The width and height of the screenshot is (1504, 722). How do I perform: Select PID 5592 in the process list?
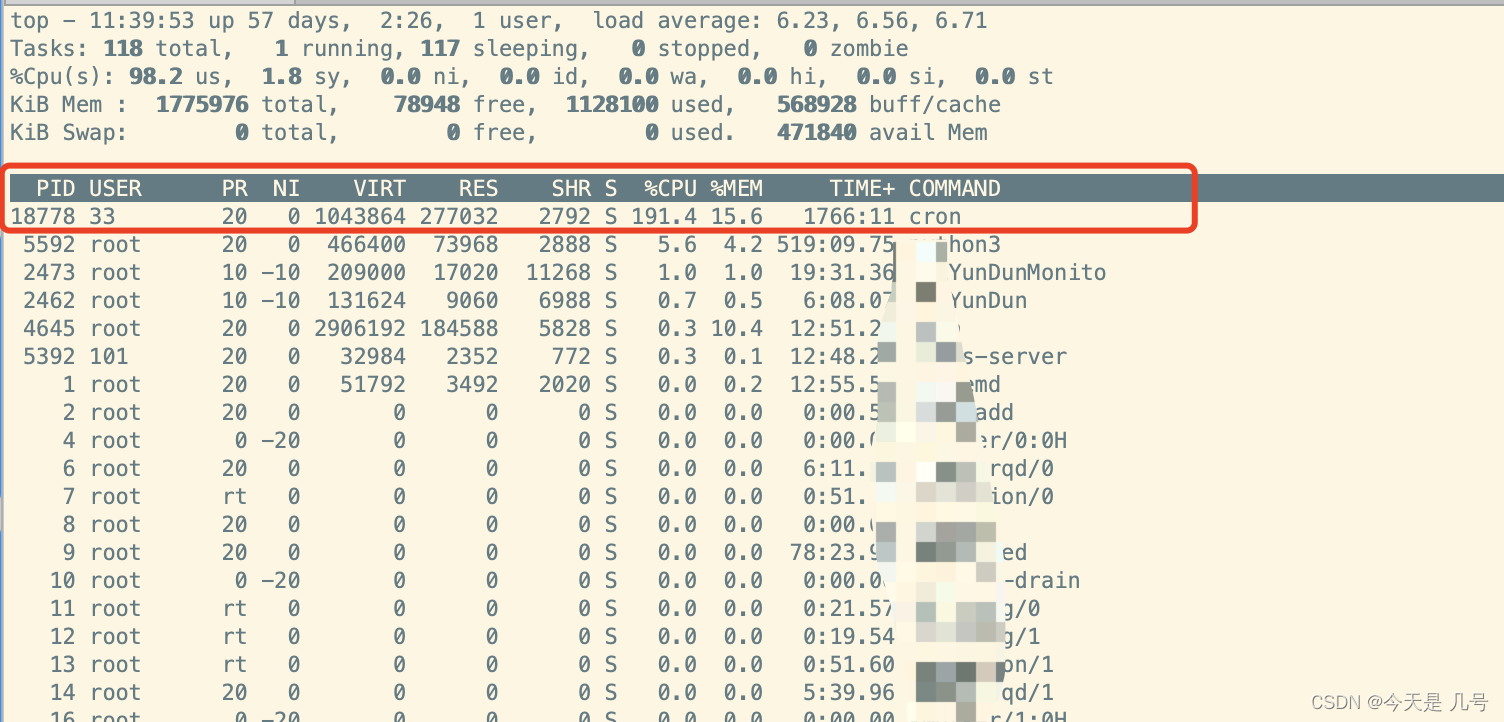coord(48,244)
